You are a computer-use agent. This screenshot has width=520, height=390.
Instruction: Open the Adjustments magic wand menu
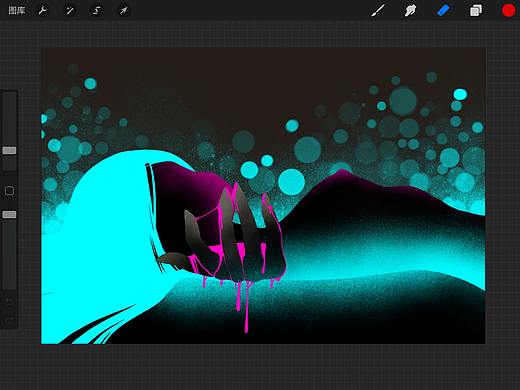pyautogui.click(x=70, y=11)
